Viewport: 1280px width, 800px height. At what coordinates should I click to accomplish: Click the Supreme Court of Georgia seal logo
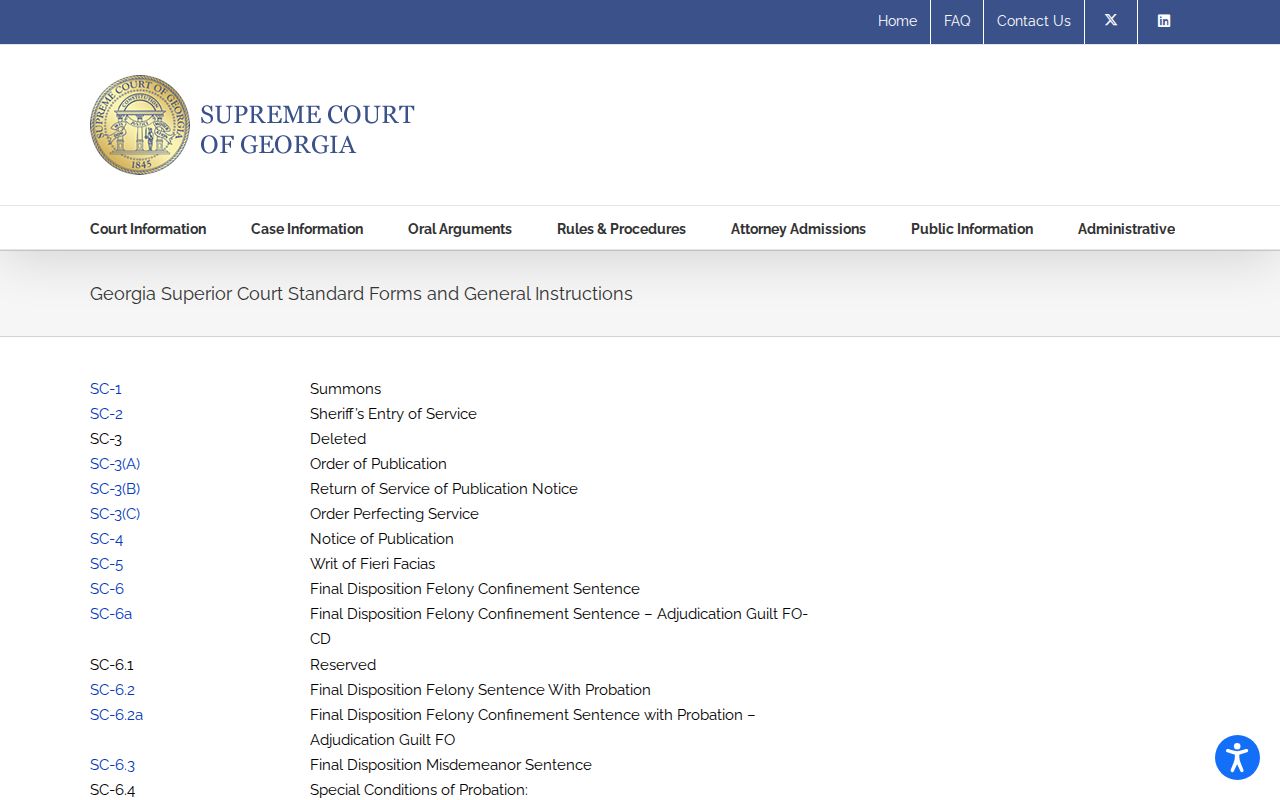point(140,125)
